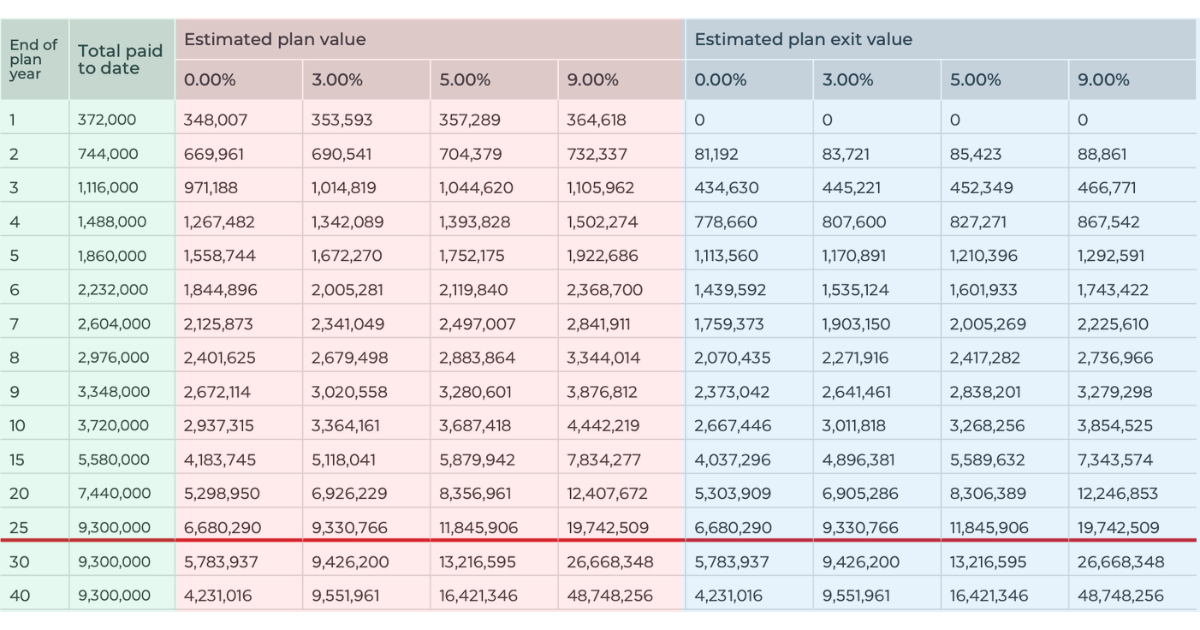Select the 2,368,700 cell in year 6 row
This screenshot has height=630, width=1200.
602,290
